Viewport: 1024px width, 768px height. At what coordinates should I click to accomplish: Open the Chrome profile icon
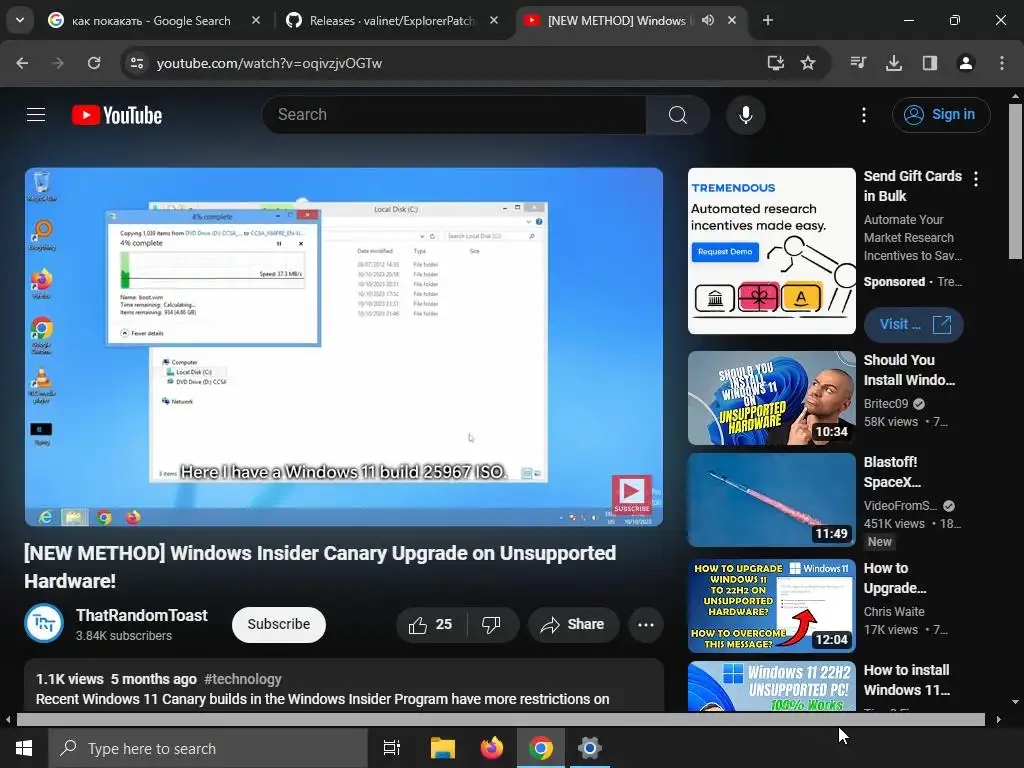click(966, 63)
